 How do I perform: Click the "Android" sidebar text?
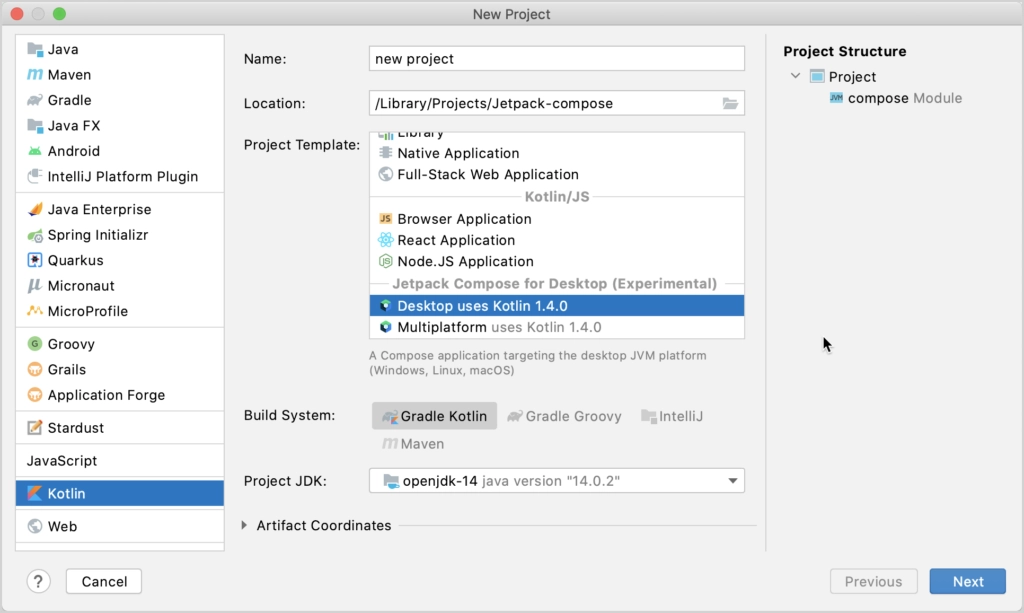(74, 151)
